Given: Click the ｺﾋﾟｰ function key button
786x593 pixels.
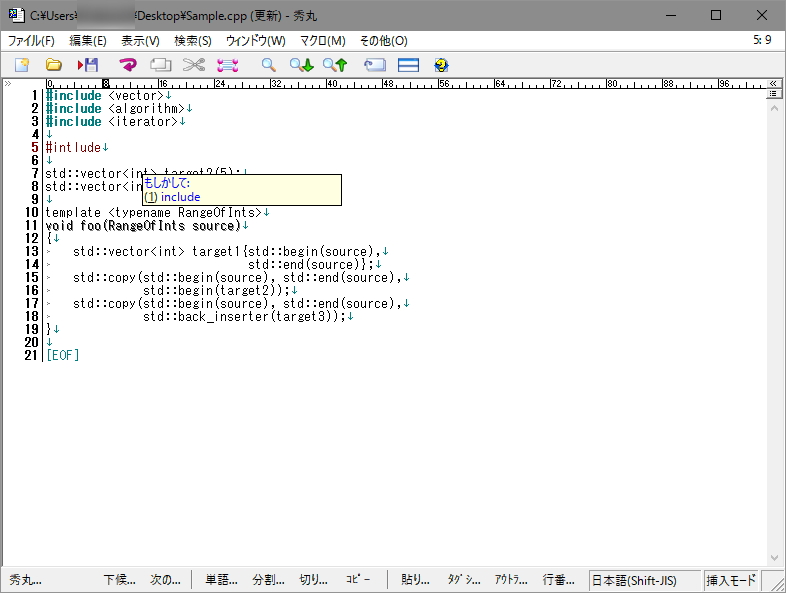Looking at the screenshot, I should 358,580.
